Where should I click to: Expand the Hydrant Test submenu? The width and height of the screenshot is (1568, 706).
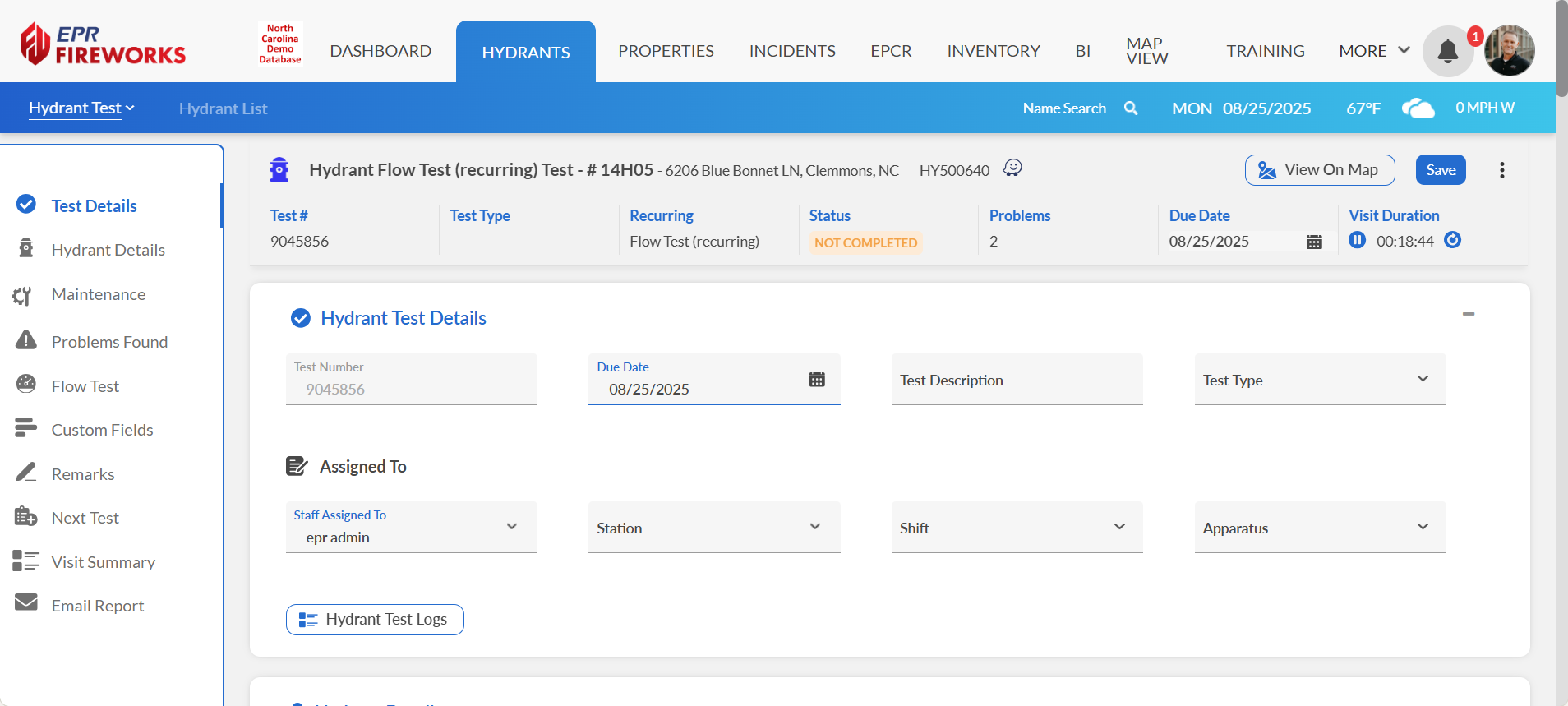81,108
